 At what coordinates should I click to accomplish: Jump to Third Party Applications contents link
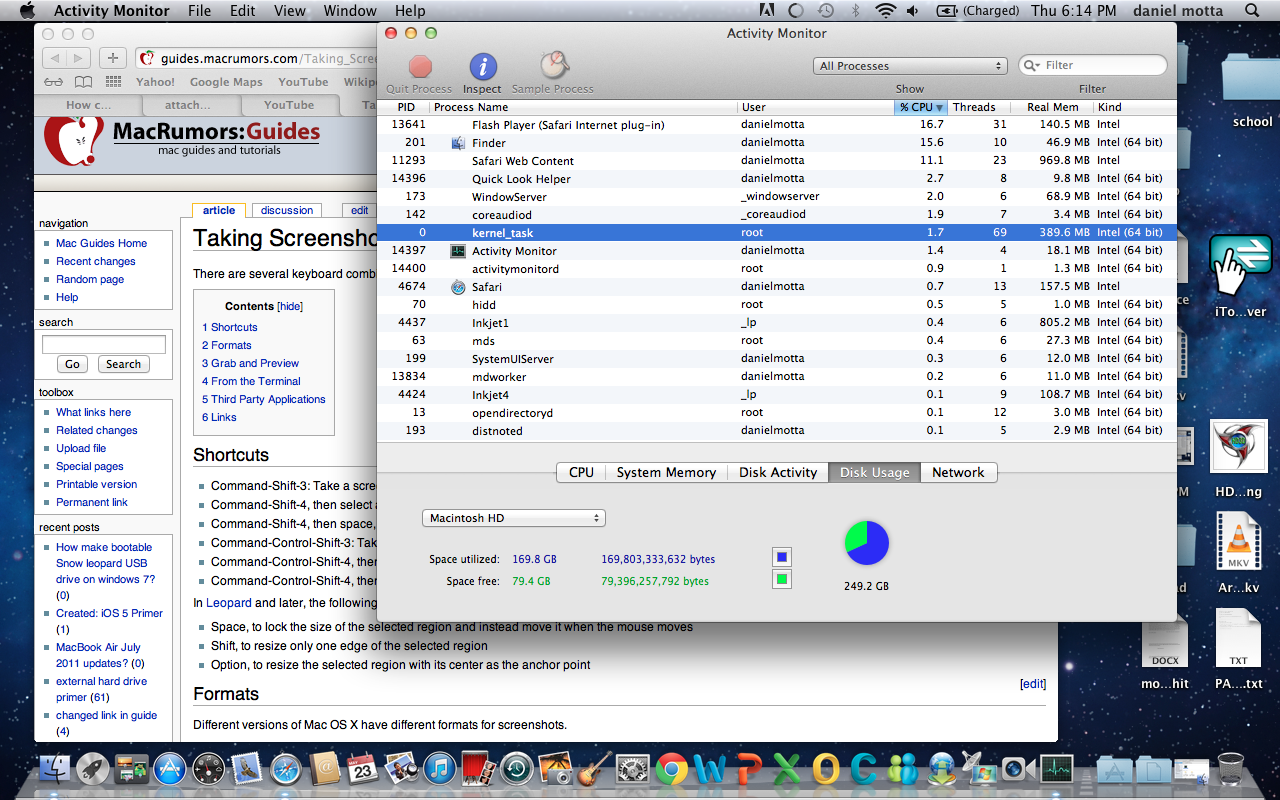coord(263,399)
